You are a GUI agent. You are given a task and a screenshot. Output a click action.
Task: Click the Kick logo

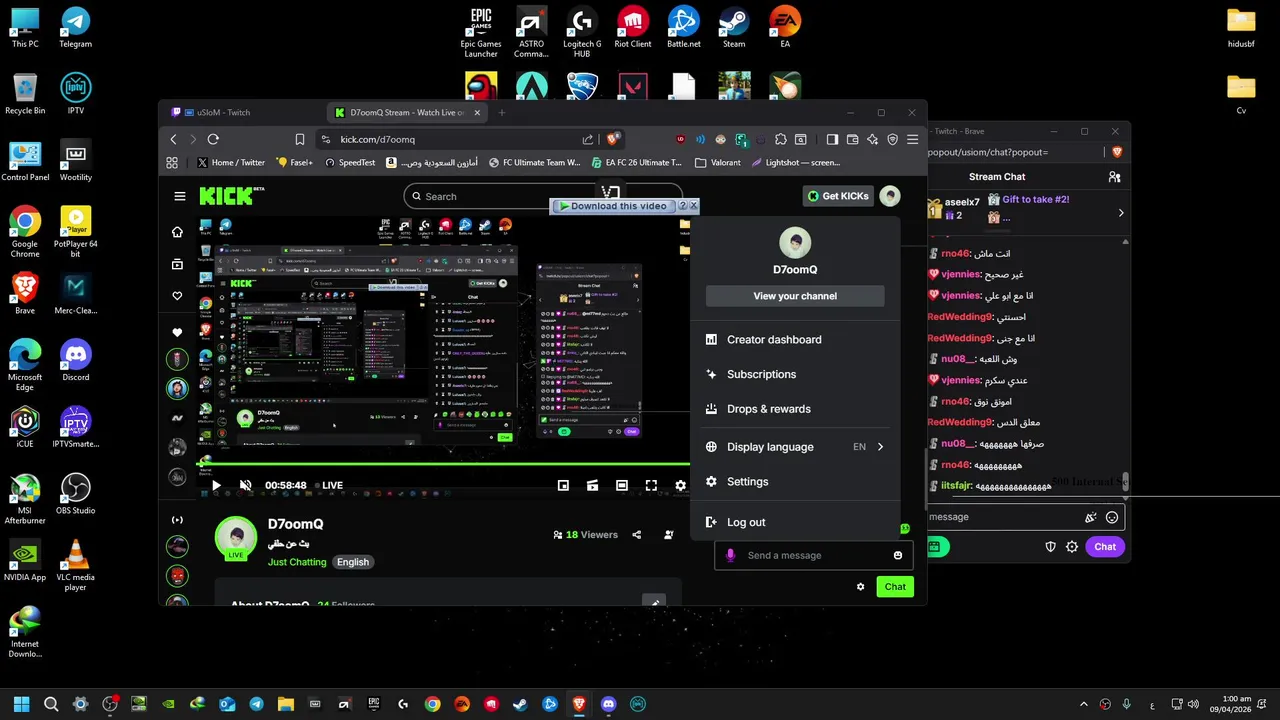[231, 196]
